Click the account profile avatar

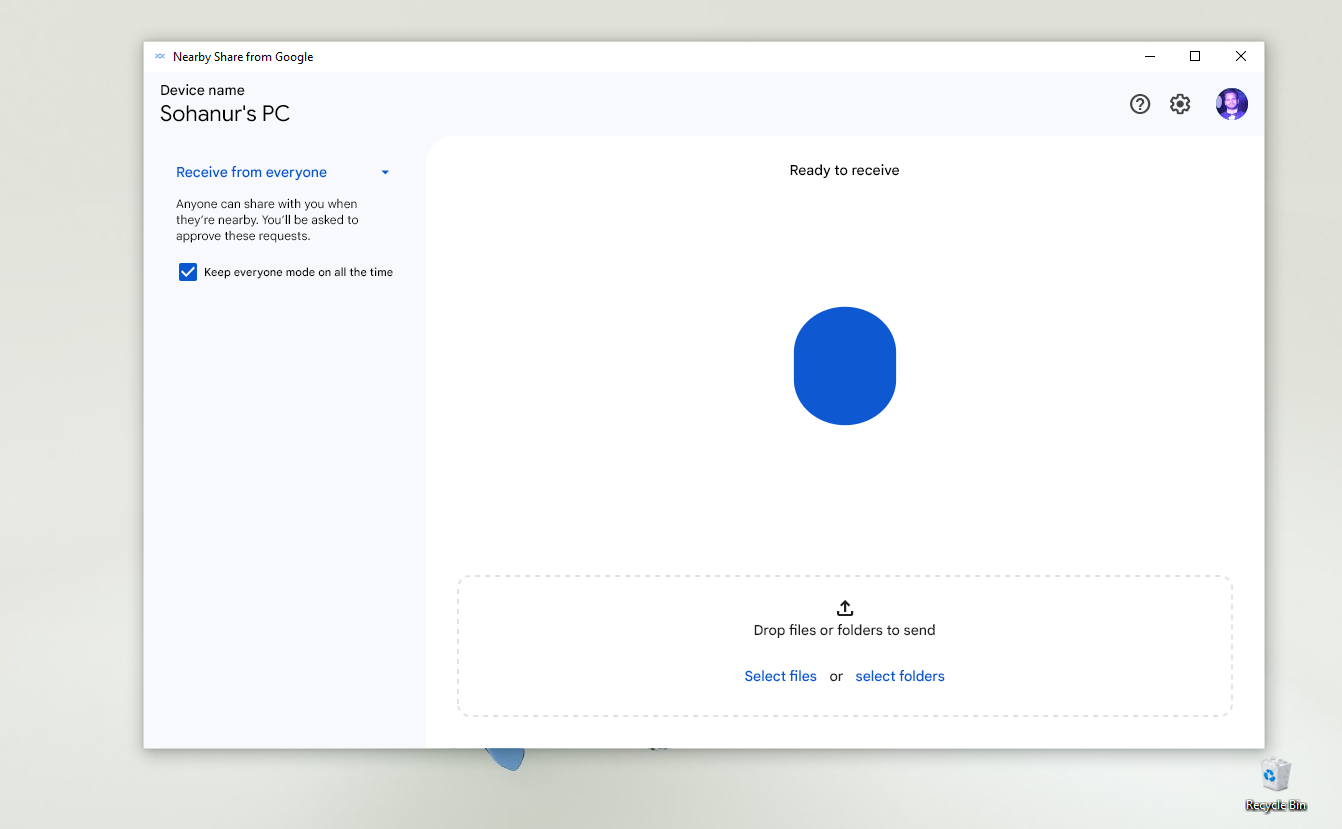[x=1232, y=104]
